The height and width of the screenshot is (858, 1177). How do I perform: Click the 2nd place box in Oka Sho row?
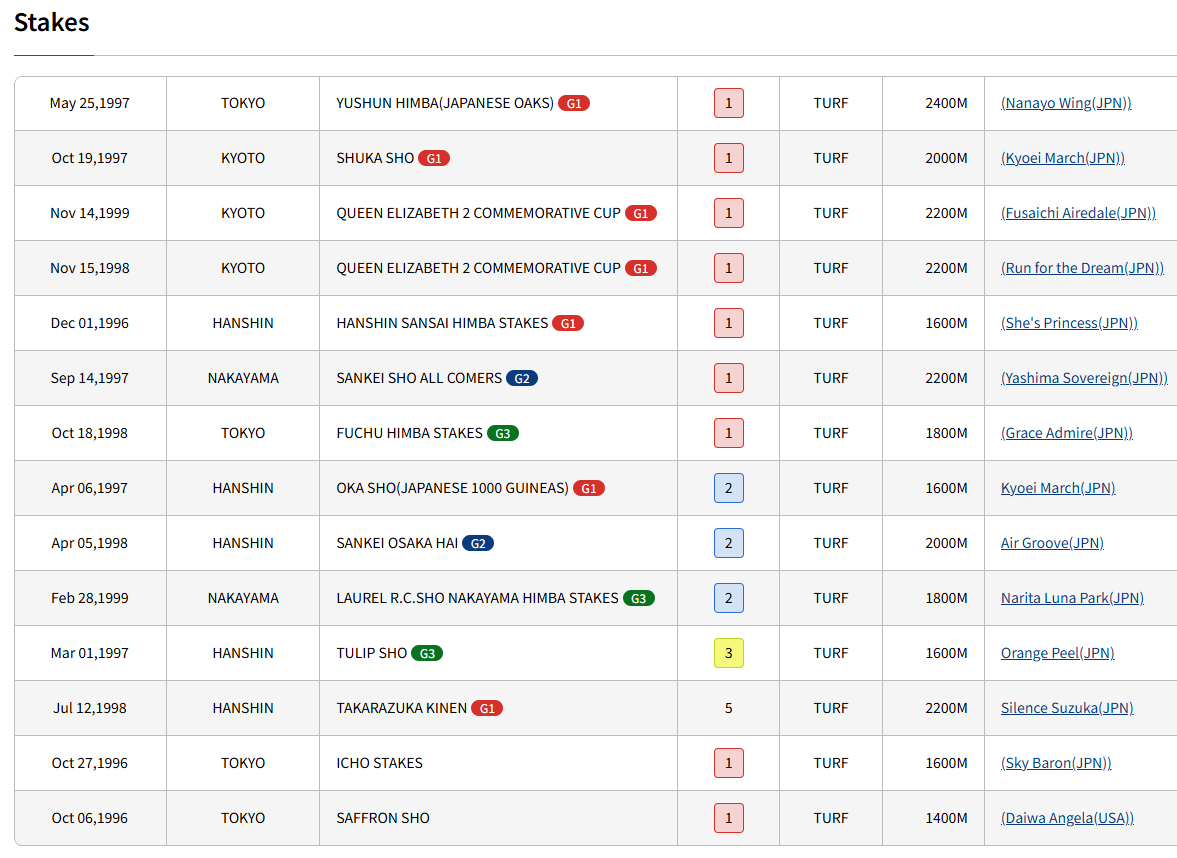click(x=729, y=488)
